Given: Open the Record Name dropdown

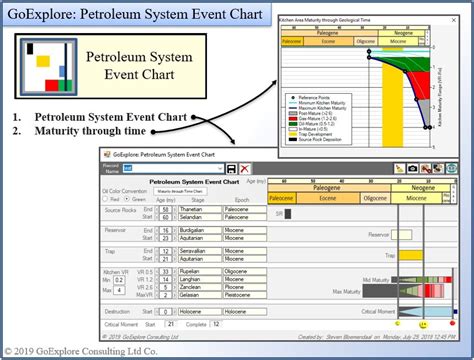Looking at the screenshot, I should tap(220, 169).
